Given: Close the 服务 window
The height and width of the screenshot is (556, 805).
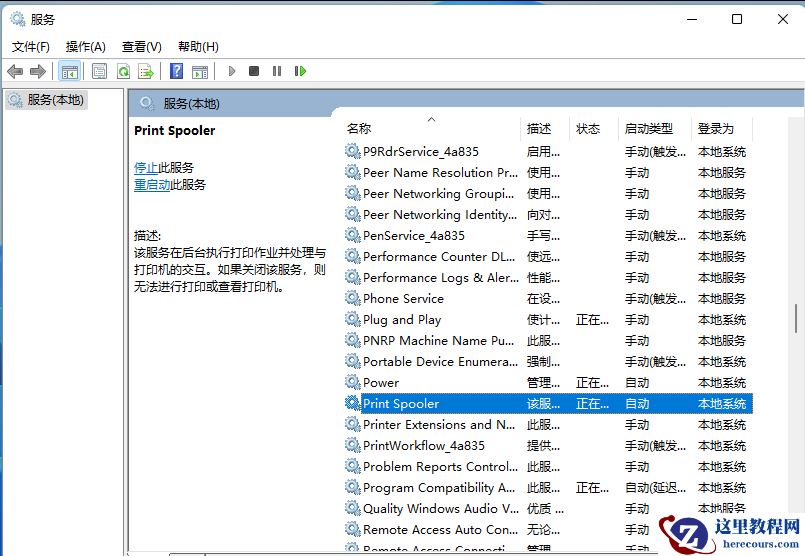Looking at the screenshot, I should (782, 20).
